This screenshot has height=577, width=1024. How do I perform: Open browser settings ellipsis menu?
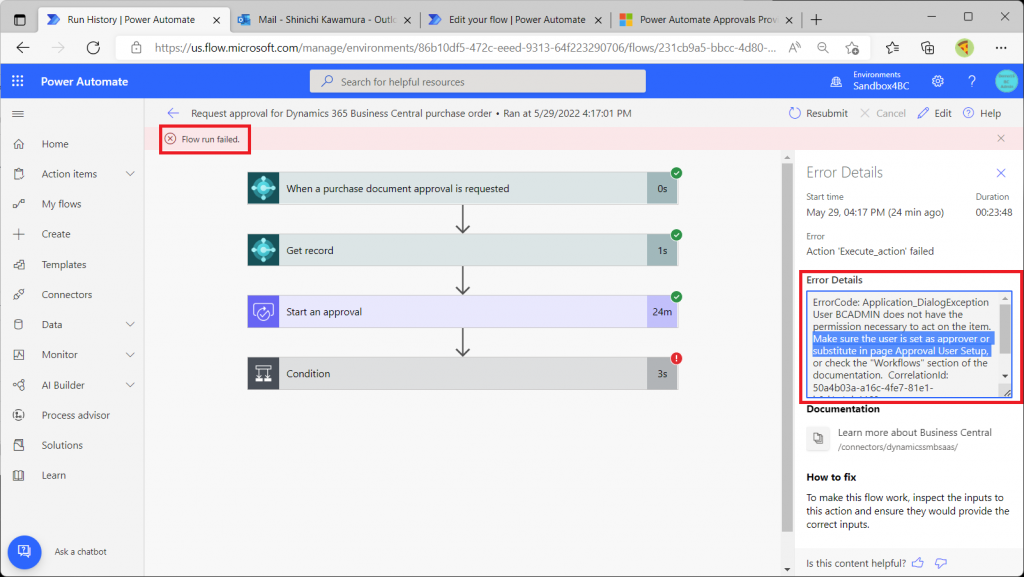click(1001, 47)
